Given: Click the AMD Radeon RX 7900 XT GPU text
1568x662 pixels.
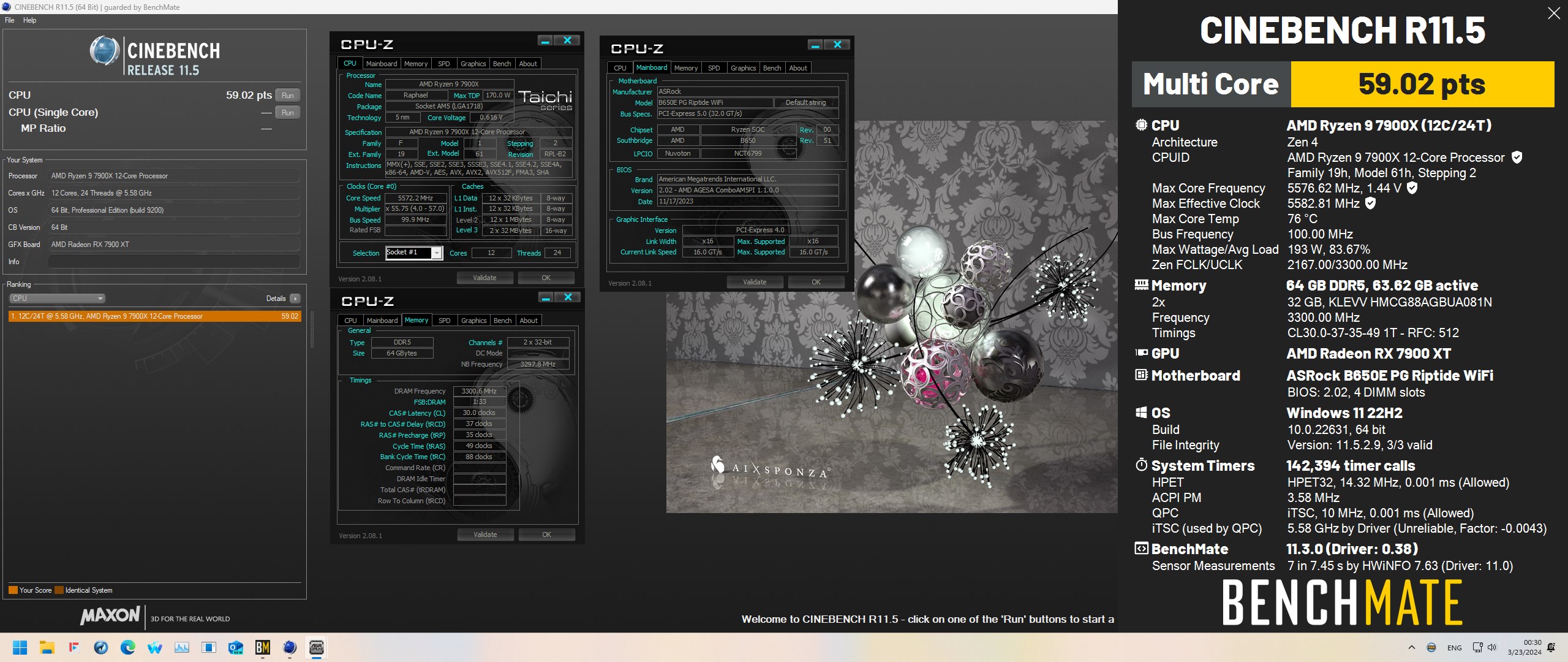Looking at the screenshot, I should [x=1368, y=354].
